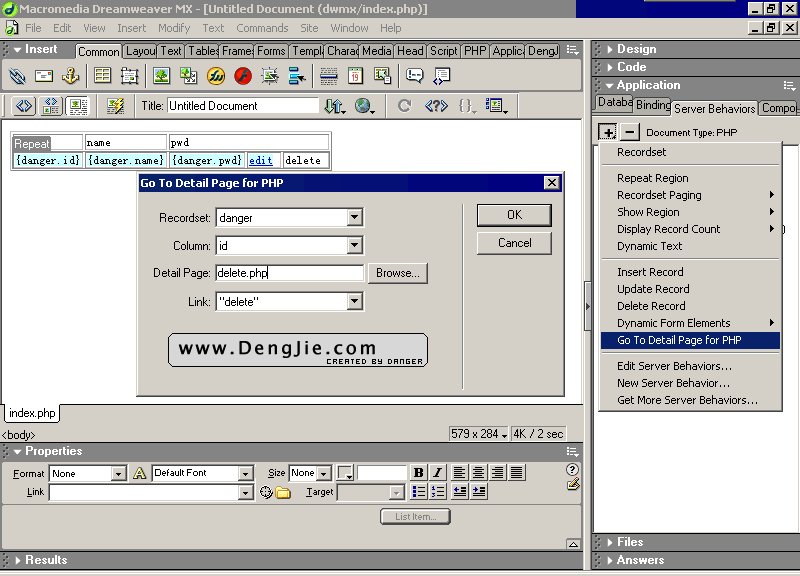Switch to Code and Design split view
This screenshot has width=800, height=576.
point(51,106)
